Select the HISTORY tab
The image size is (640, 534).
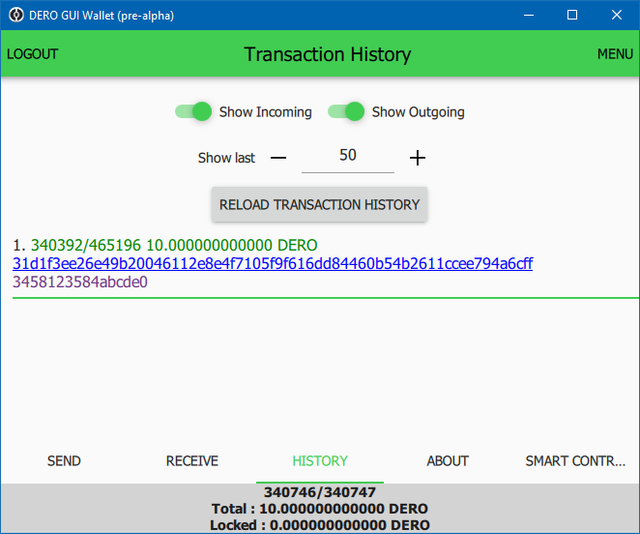(320, 461)
